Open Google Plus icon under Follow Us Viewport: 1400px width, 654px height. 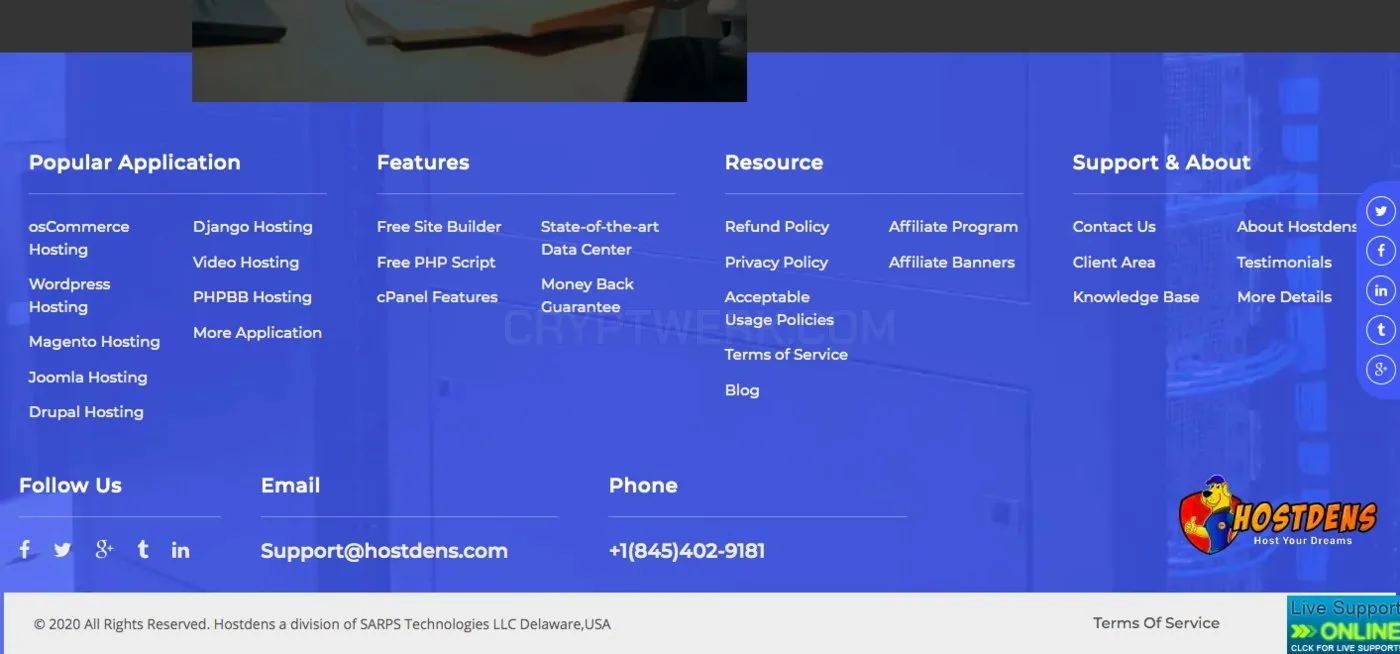tap(104, 549)
